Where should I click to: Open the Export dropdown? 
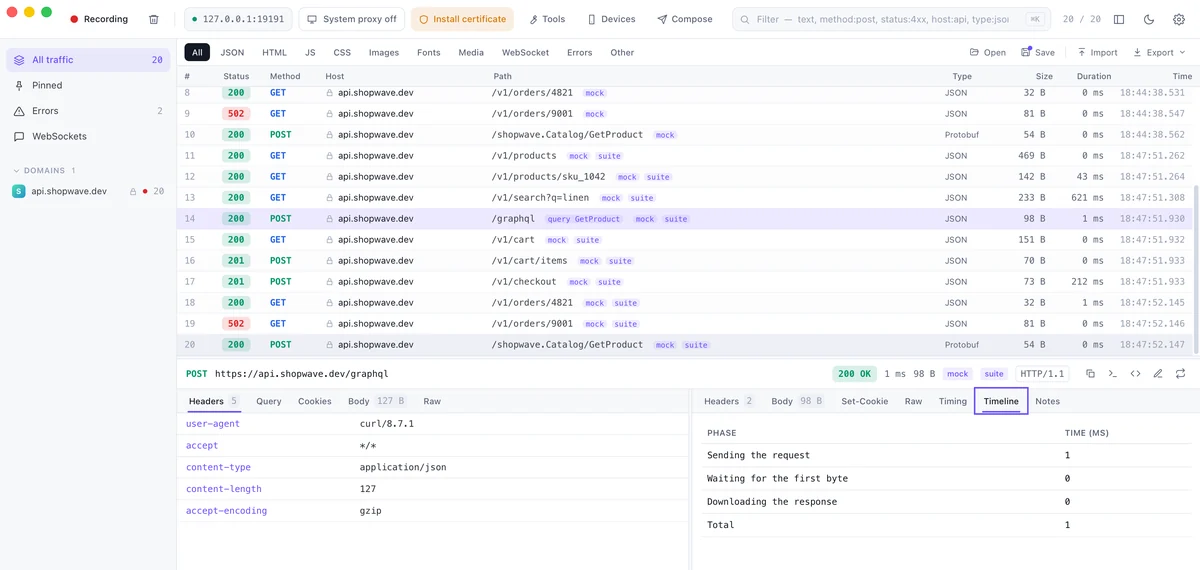[x=1159, y=52]
